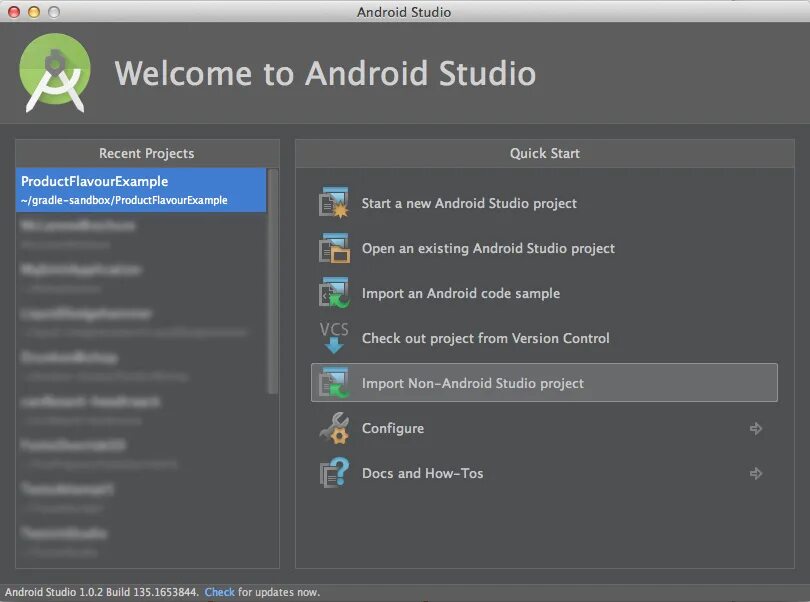Image resolution: width=810 pixels, height=602 pixels.
Task: Click the new project icon with star
Action: (334, 203)
